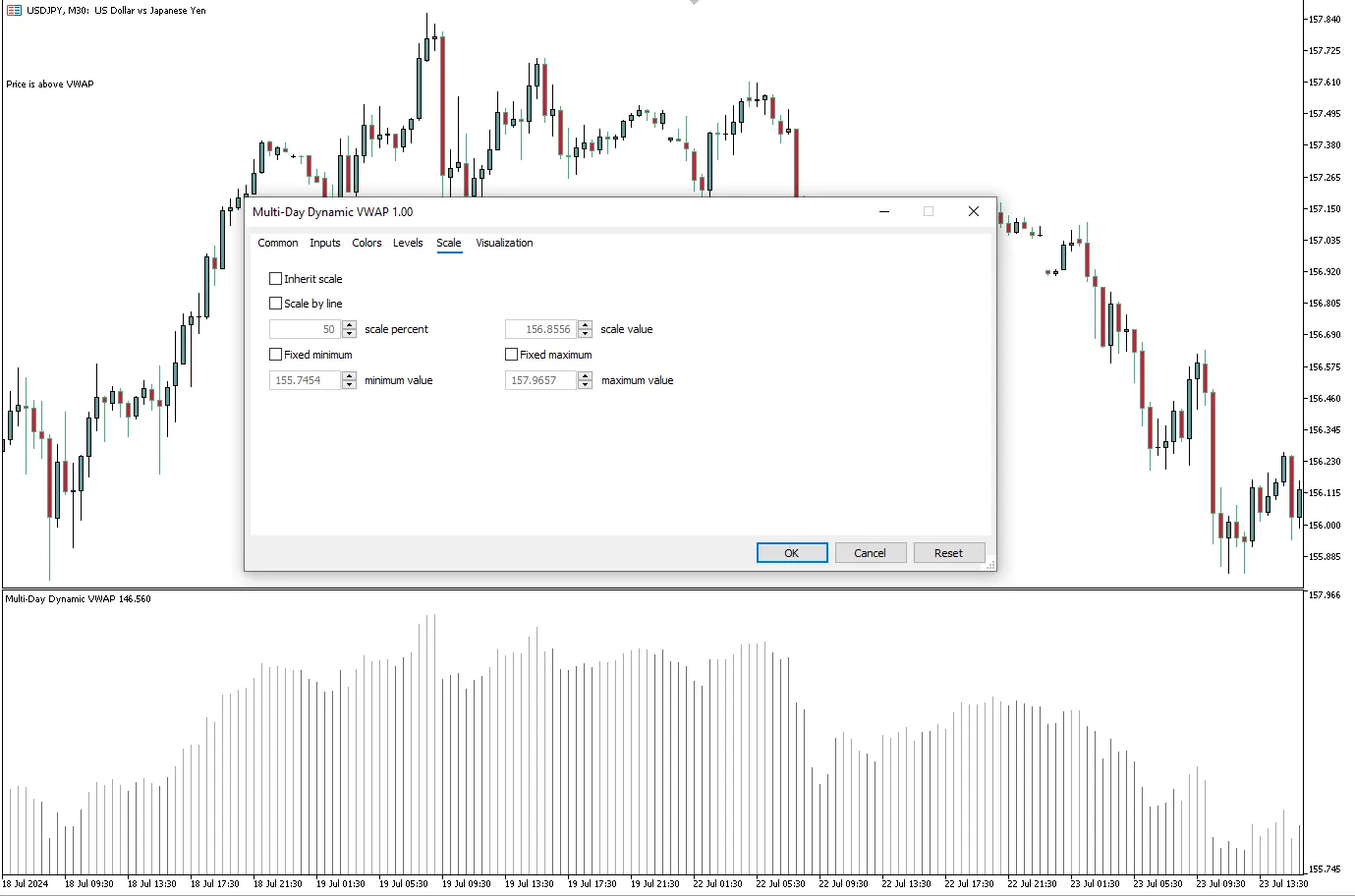Click the scale value field showing 156.8556

541,329
